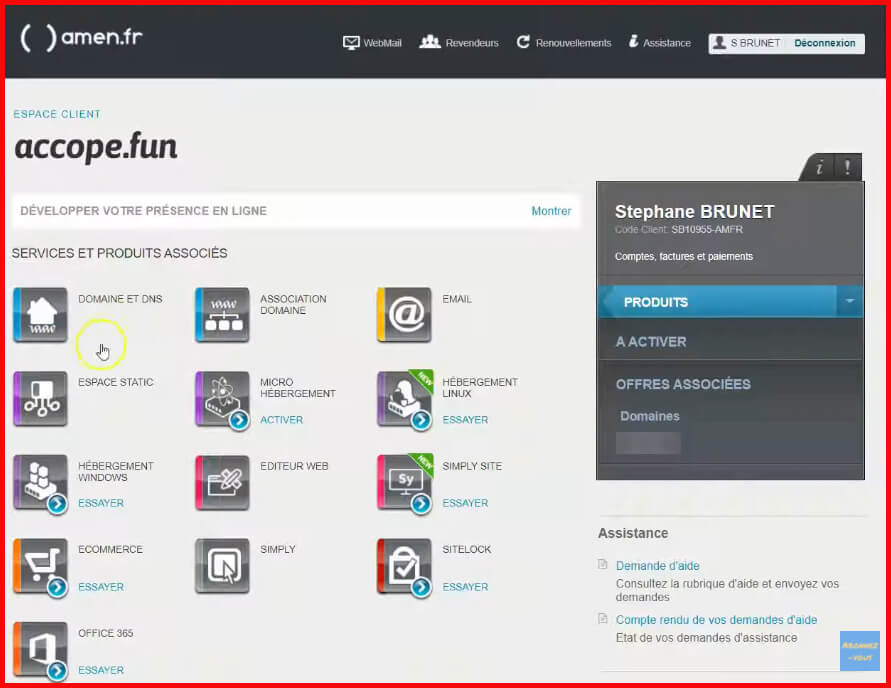Open WebMail from the top menu
This screenshot has width=891, height=688.
(372, 43)
